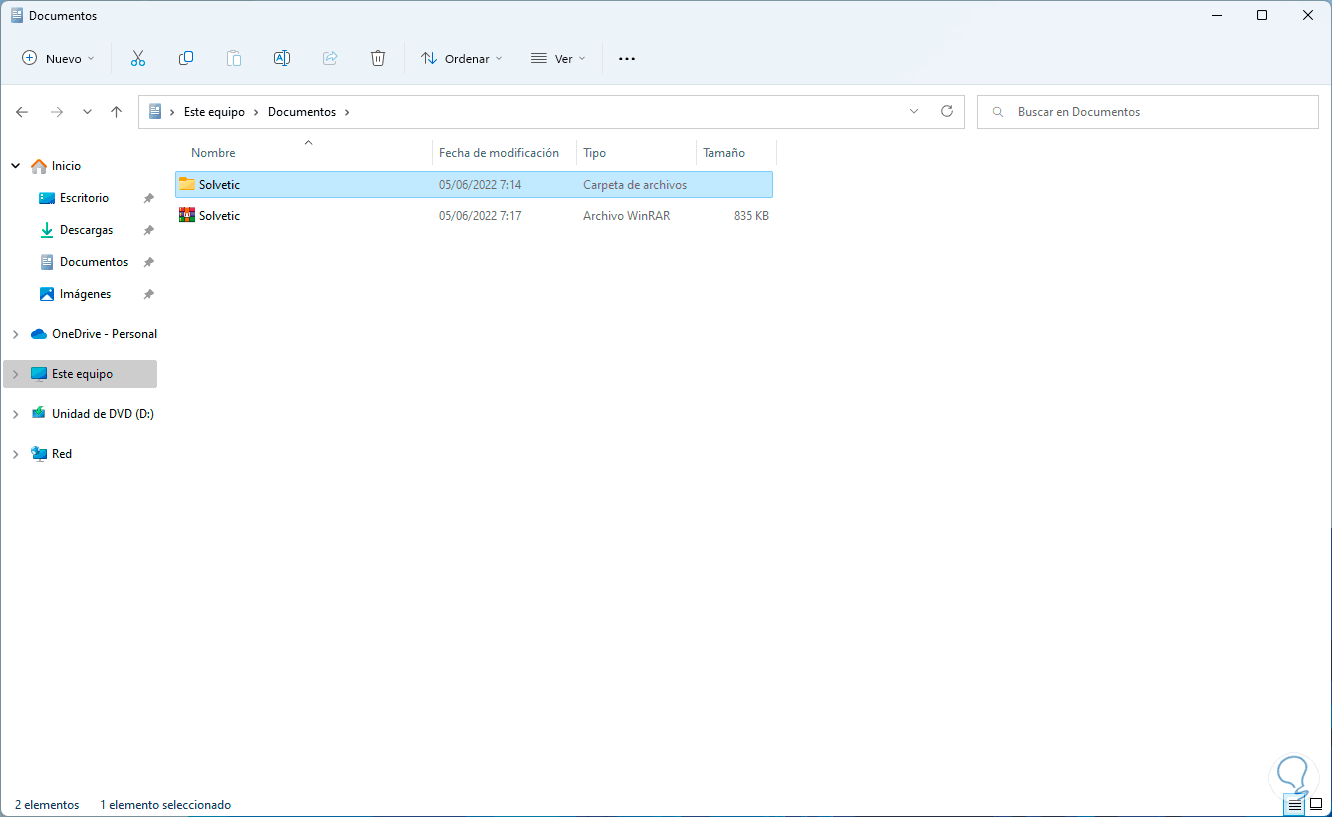Click the Cut scissors icon
The width and height of the screenshot is (1332, 817).
pos(138,58)
